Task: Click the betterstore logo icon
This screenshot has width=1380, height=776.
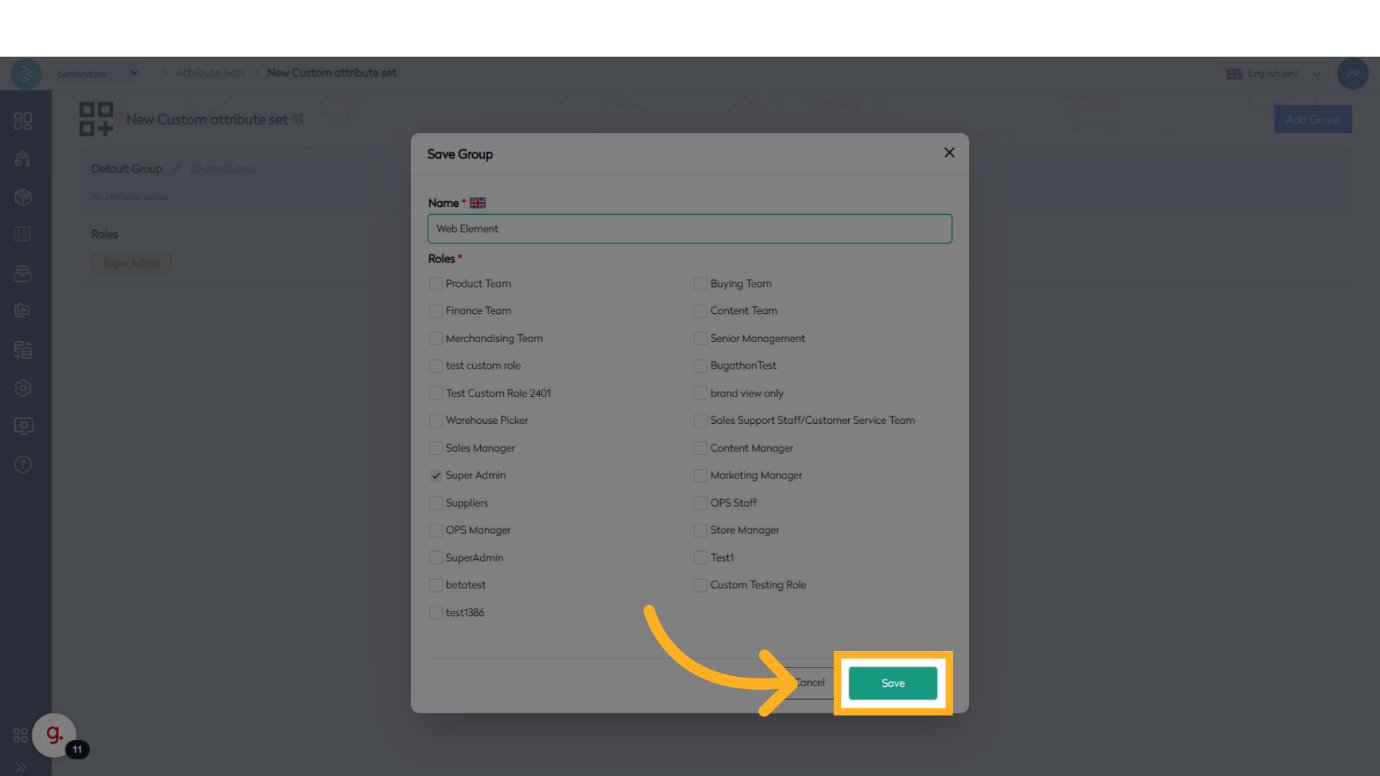Action: click(x=26, y=74)
